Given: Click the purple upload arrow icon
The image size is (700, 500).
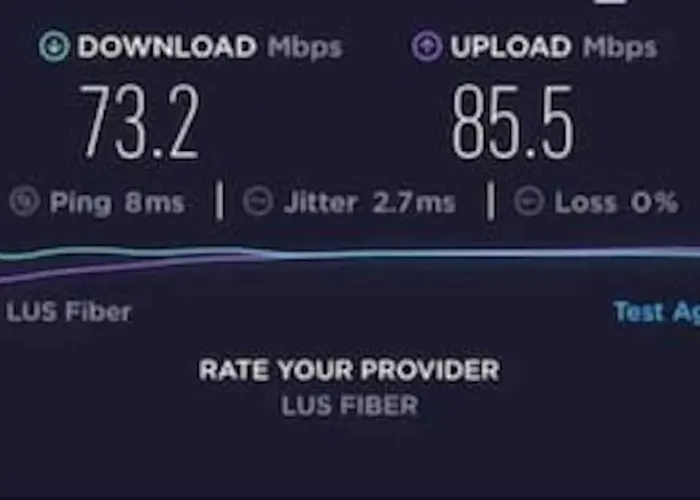Looking at the screenshot, I should (427, 46).
